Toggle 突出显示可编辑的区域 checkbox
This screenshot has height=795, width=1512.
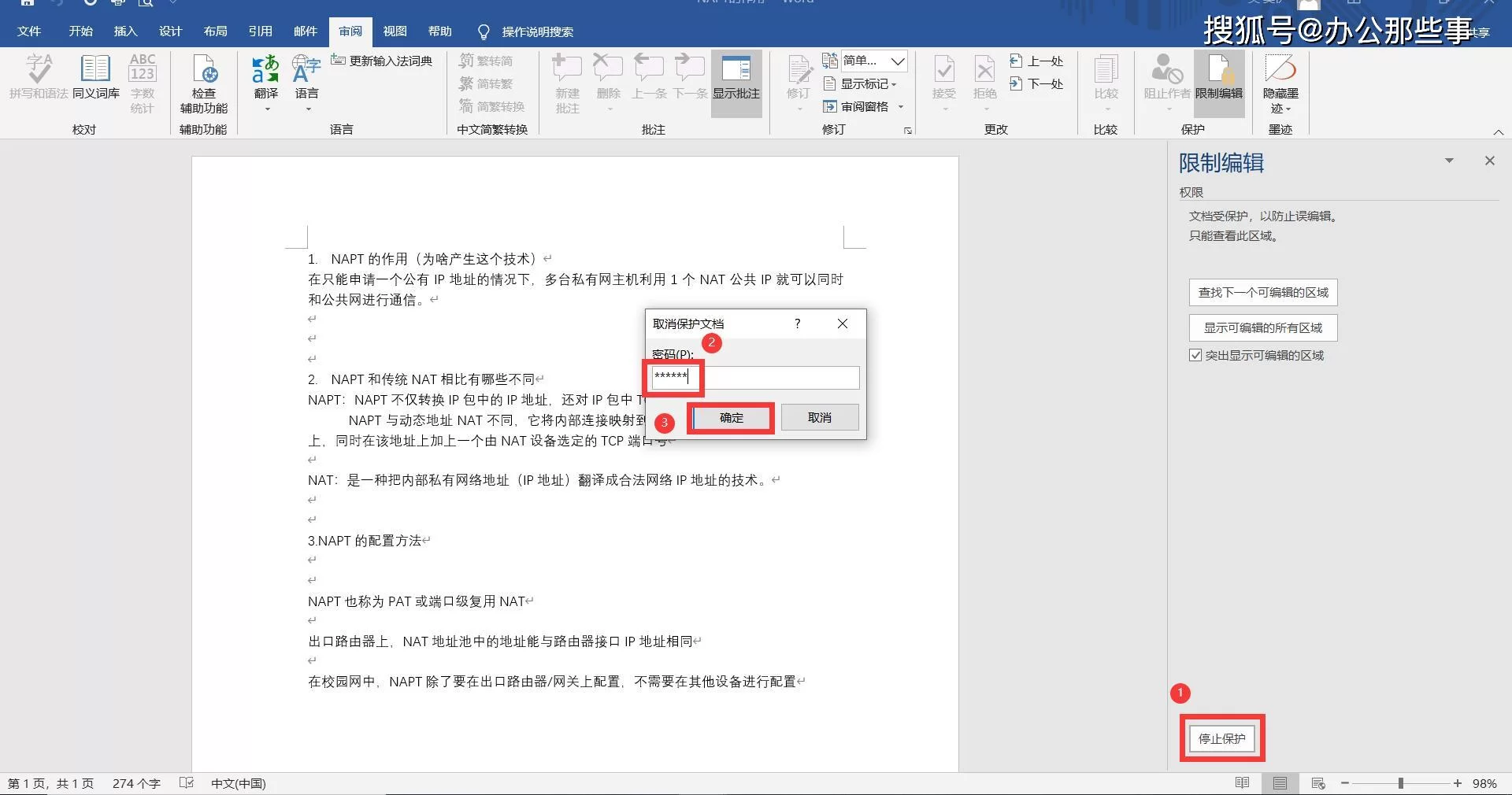(1195, 356)
